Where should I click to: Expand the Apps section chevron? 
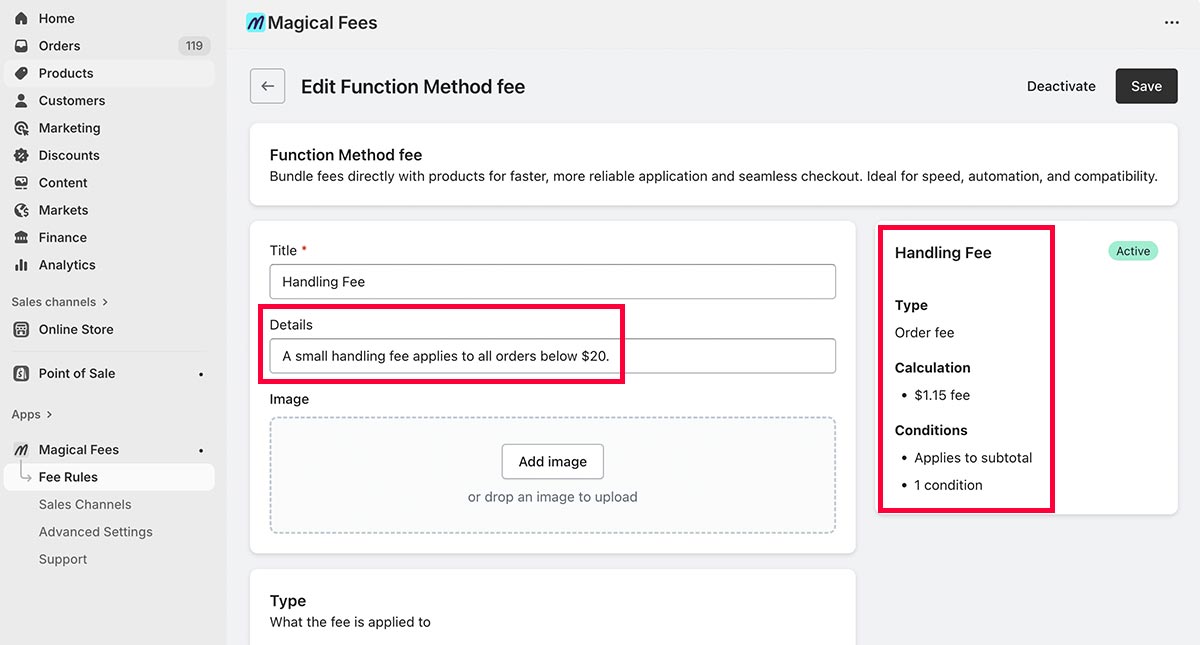[49, 415]
